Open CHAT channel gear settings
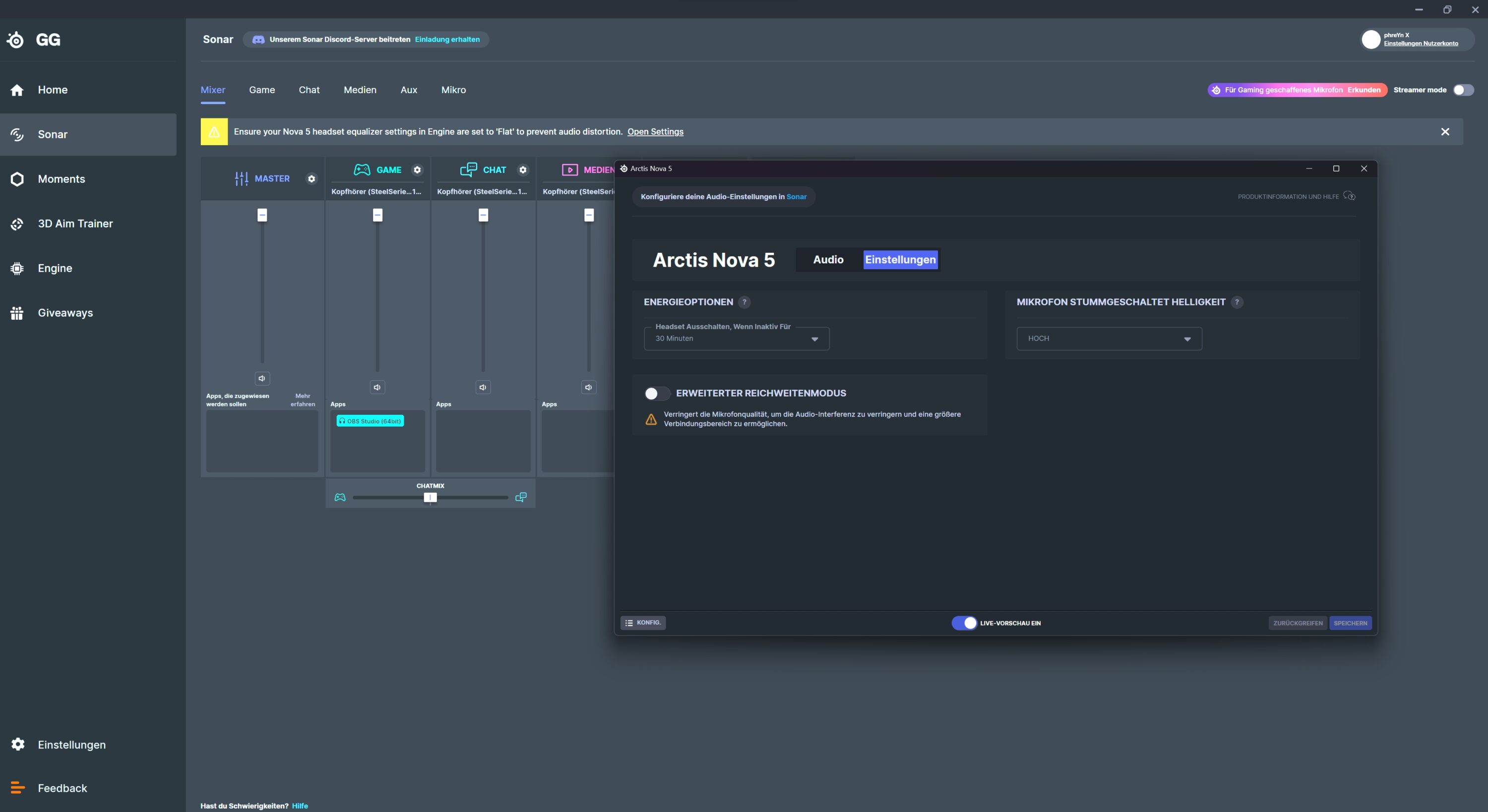This screenshot has height=812, width=1488. [523, 170]
